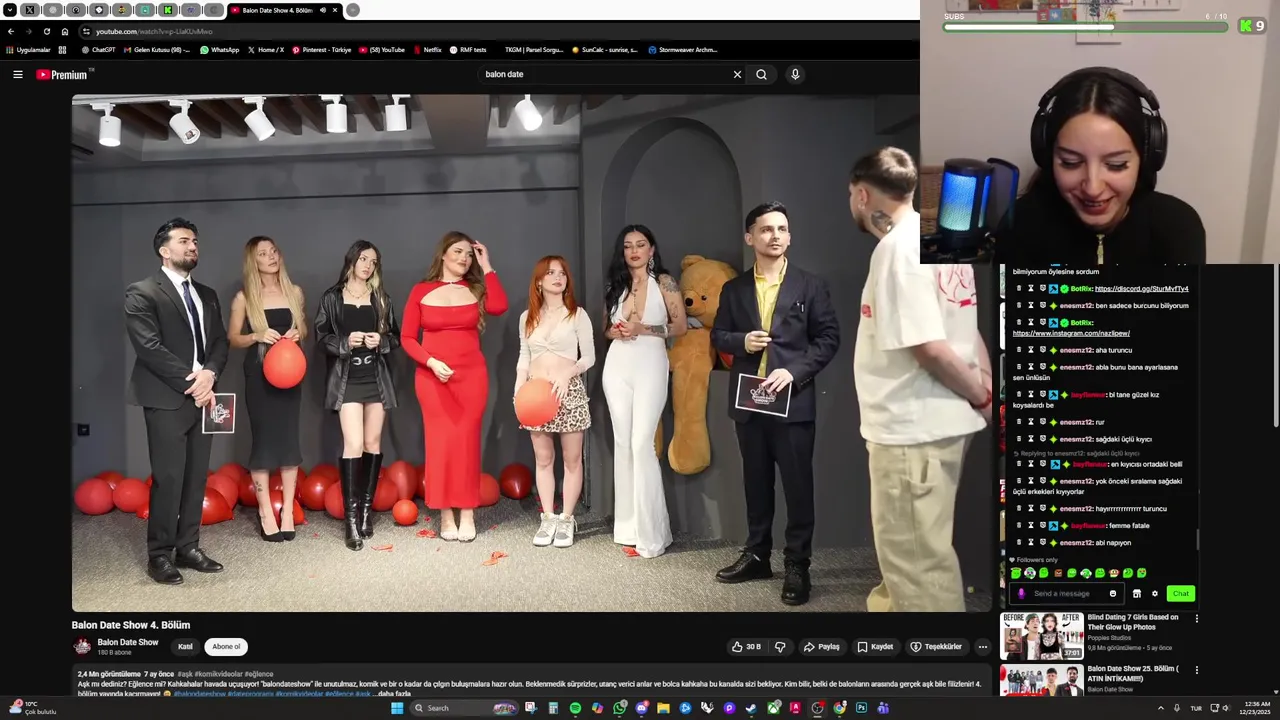Open Steam from the taskbar
Screen dimensions: 1280x720
pos(751,708)
